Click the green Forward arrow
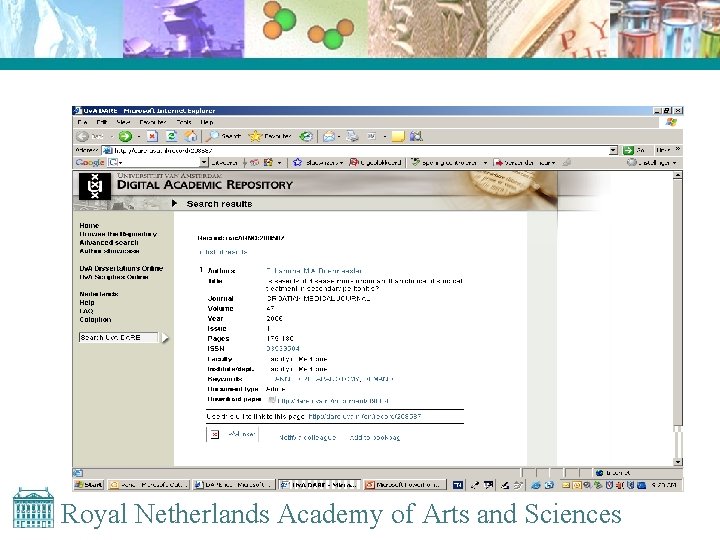 point(125,136)
